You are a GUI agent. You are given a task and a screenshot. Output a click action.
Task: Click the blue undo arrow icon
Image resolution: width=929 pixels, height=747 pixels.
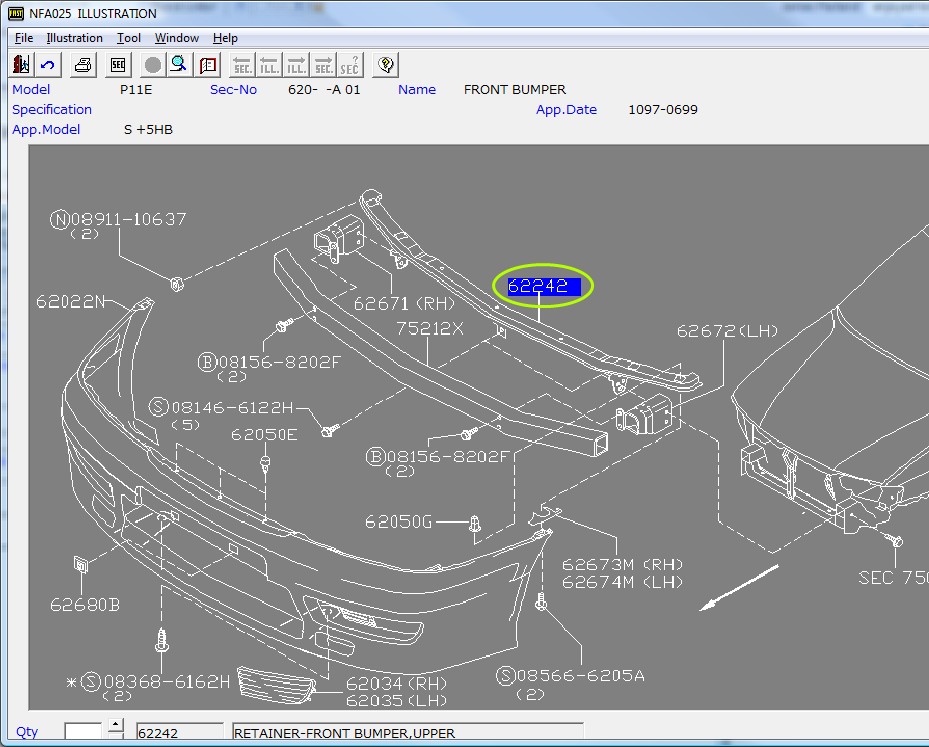tap(48, 66)
